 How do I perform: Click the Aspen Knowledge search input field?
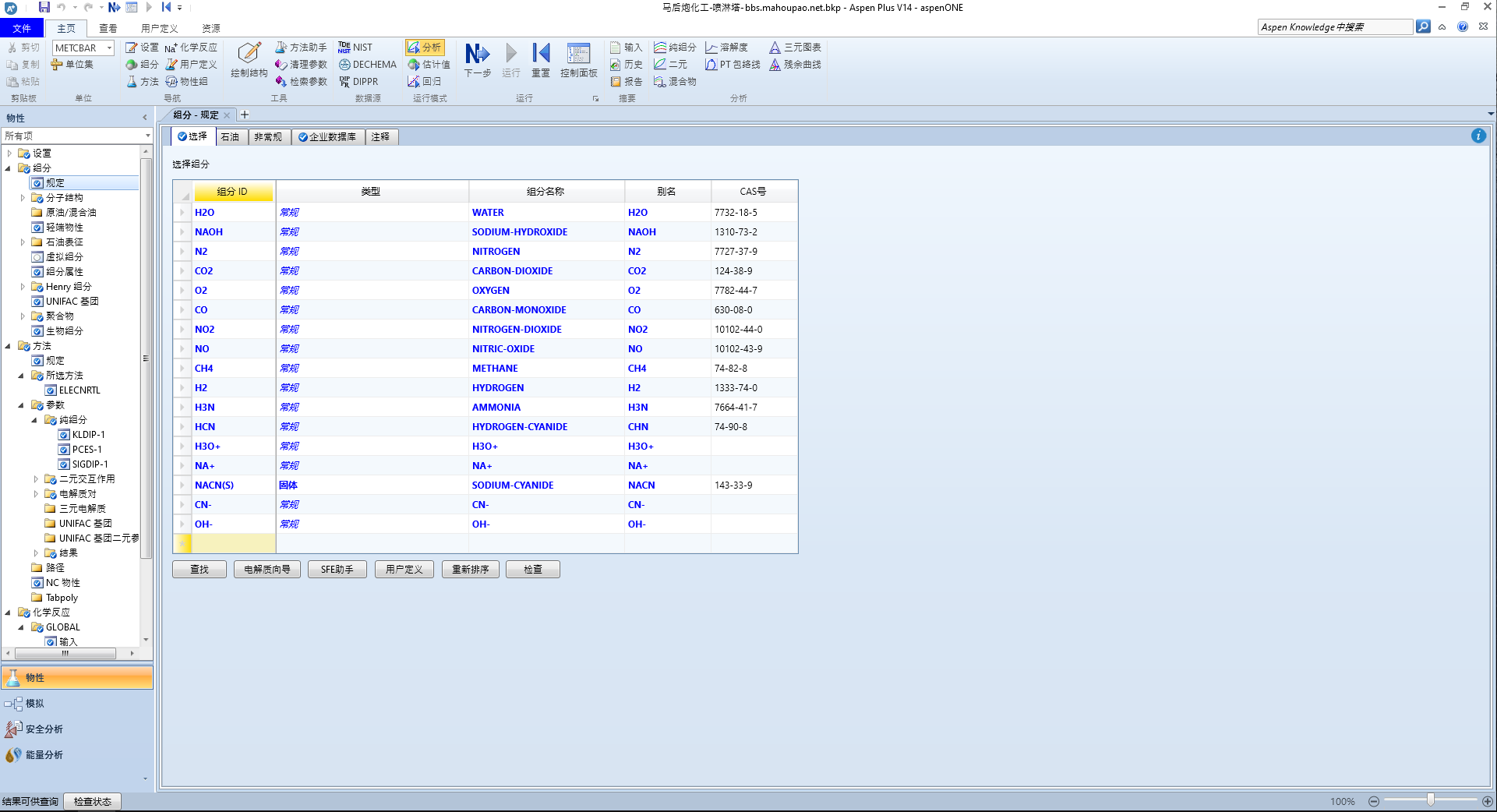click(1335, 26)
